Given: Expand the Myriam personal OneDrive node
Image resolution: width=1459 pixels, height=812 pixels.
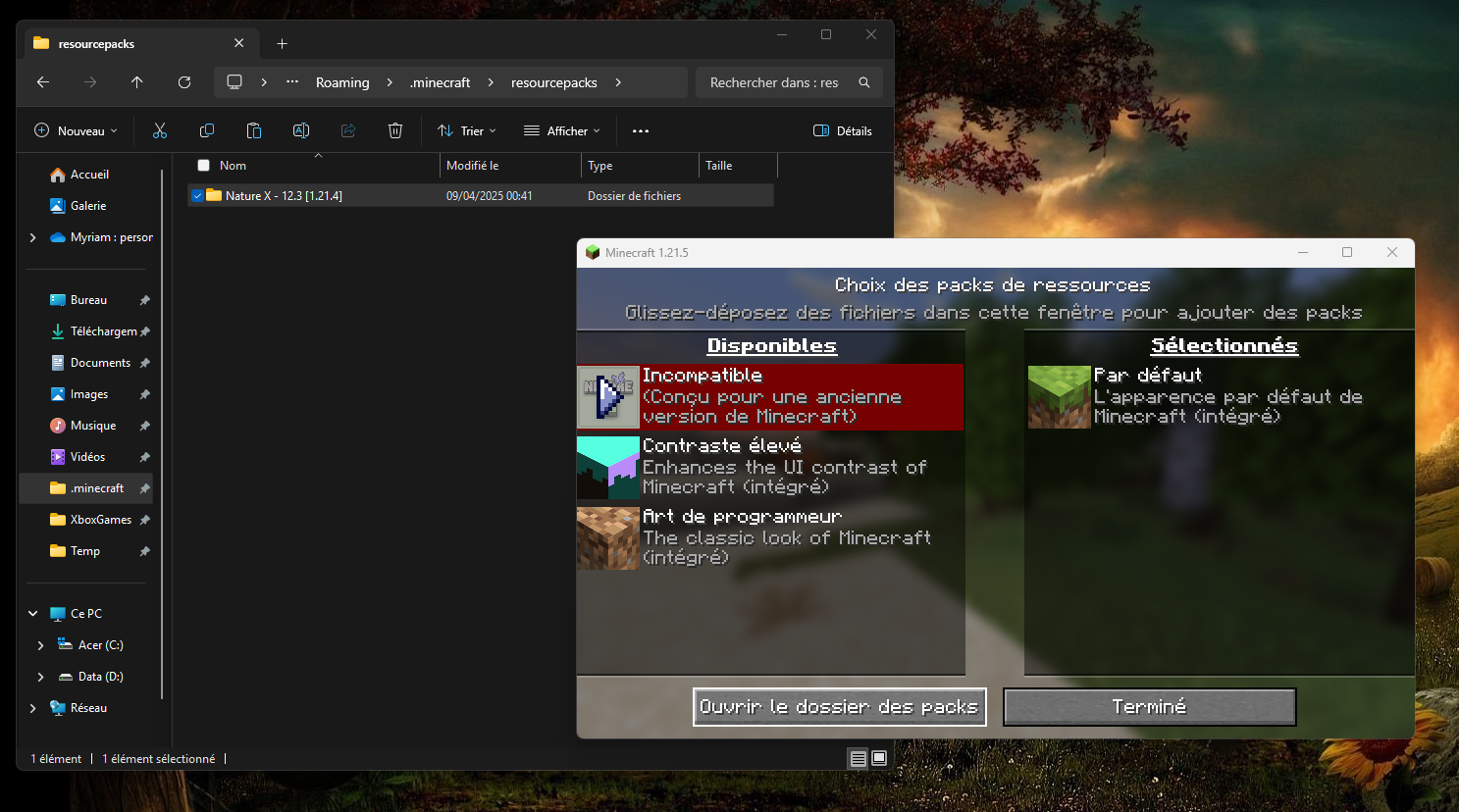Looking at the screenshot, I should 33,237.
